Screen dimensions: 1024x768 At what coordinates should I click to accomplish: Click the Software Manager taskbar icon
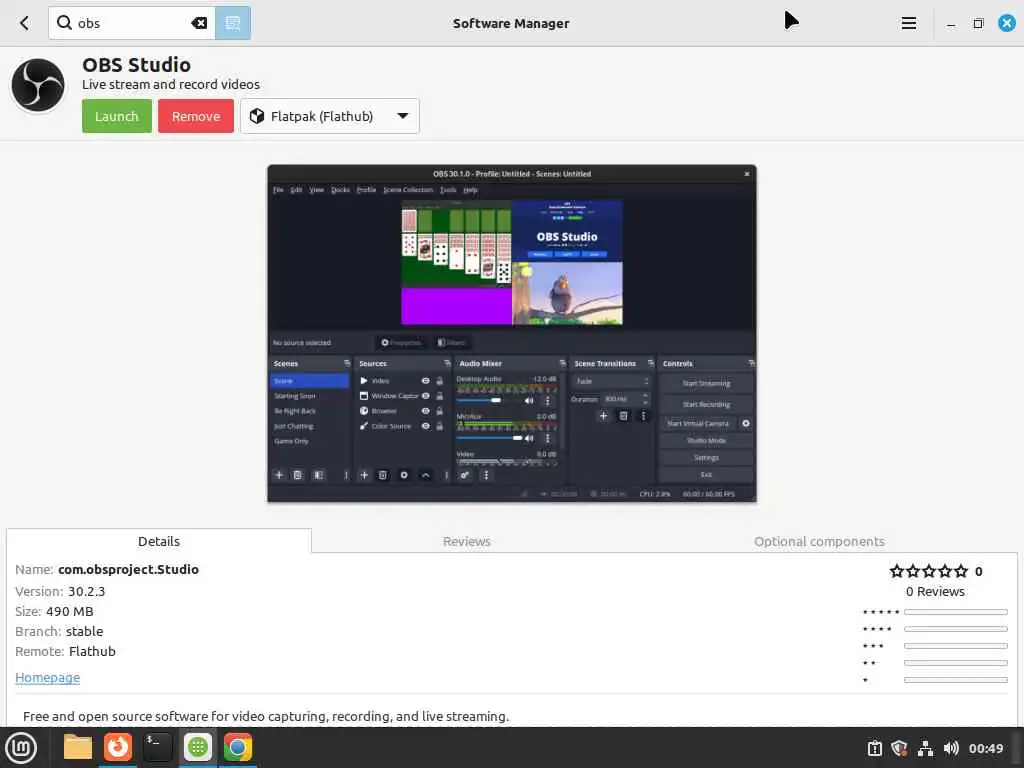pyautogui.click(x=198, y=748)
